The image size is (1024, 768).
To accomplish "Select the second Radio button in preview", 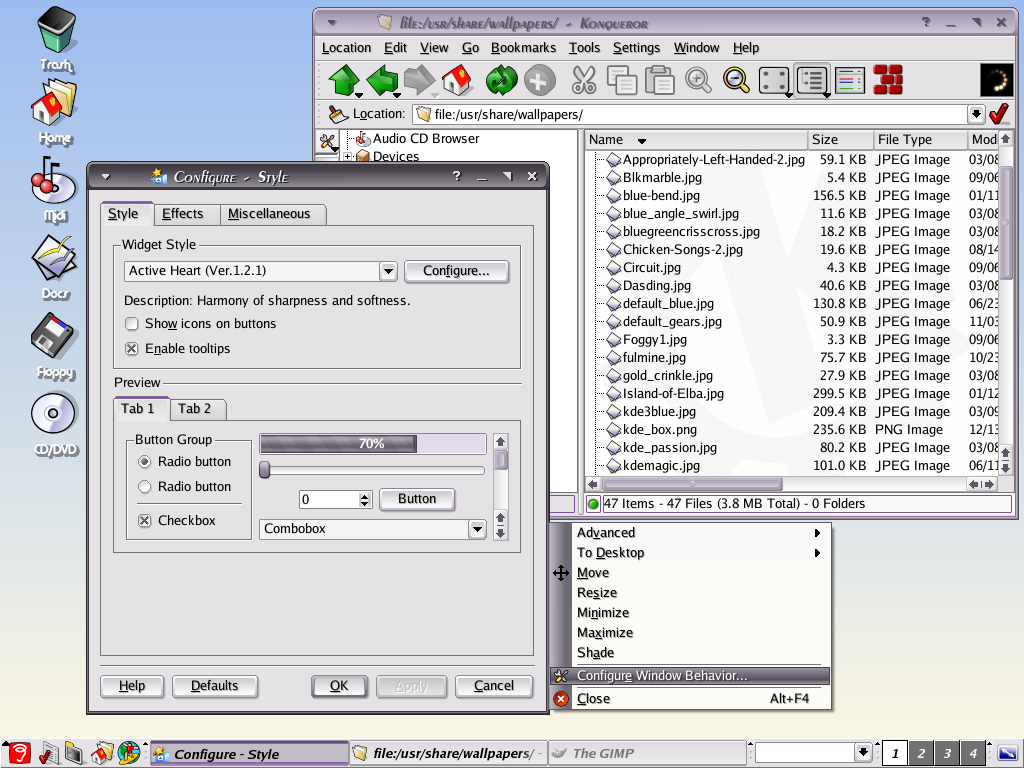I will [x=145, y=487].
